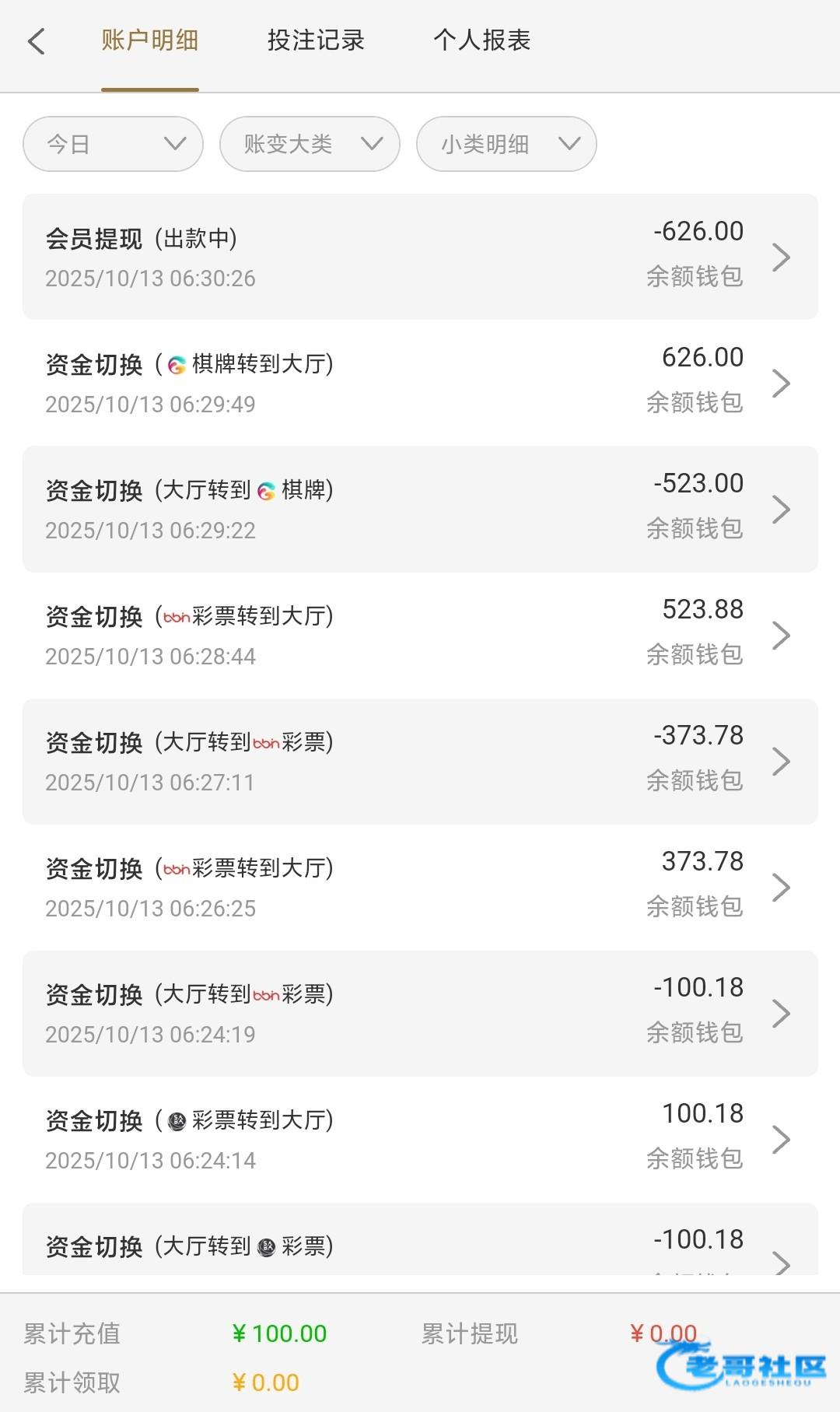Tap arrow on the 373.78 彩票转到大厅 row
The image size is (840, 1412).
tap(781, 887)
